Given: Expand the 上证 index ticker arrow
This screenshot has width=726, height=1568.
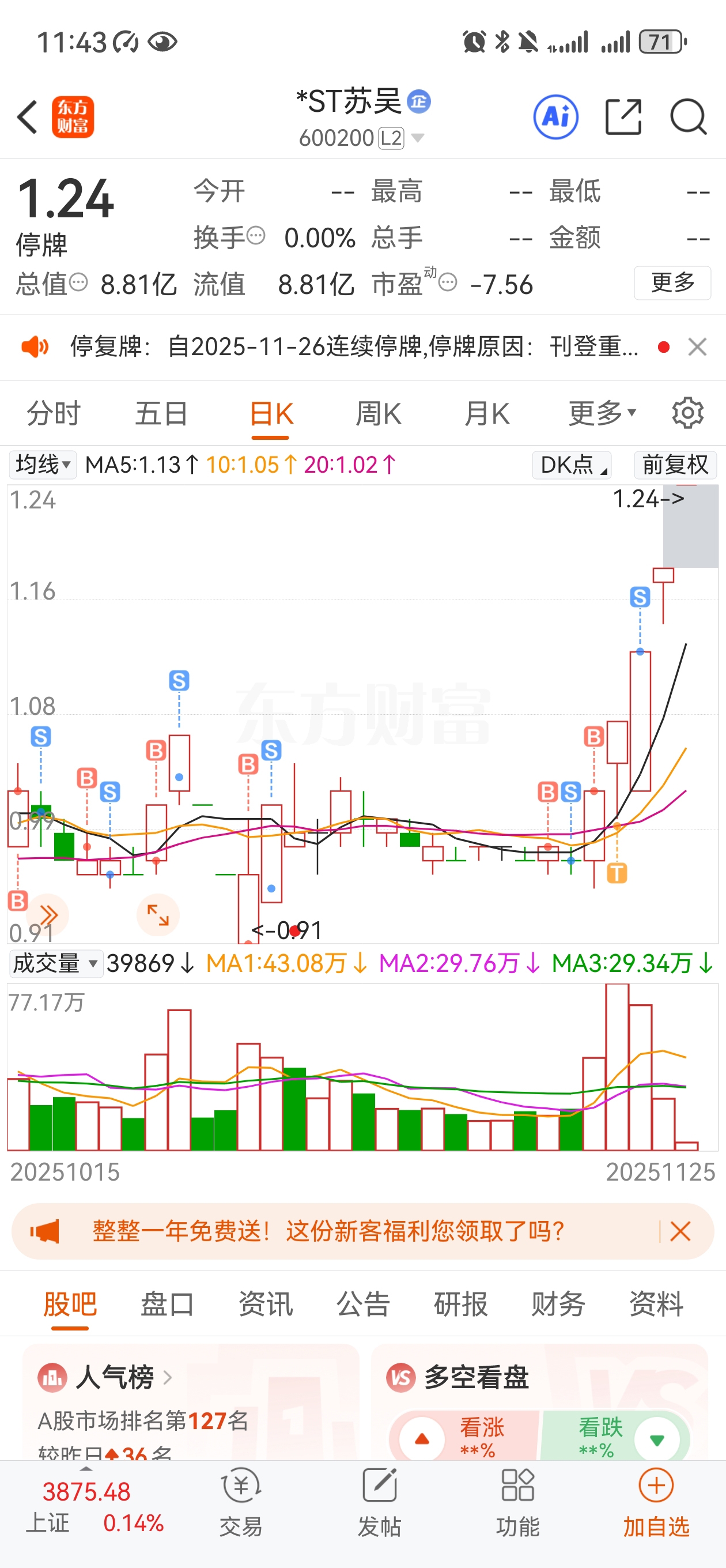Looking at the screenshot, I should pos(86,1469).
